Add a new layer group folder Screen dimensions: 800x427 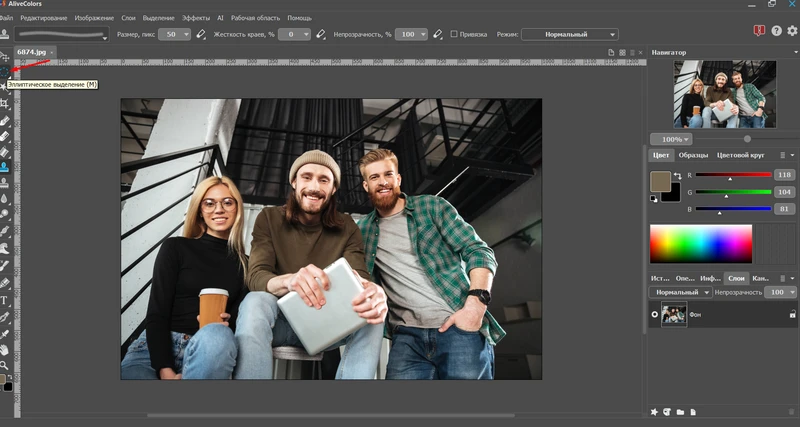680,412
